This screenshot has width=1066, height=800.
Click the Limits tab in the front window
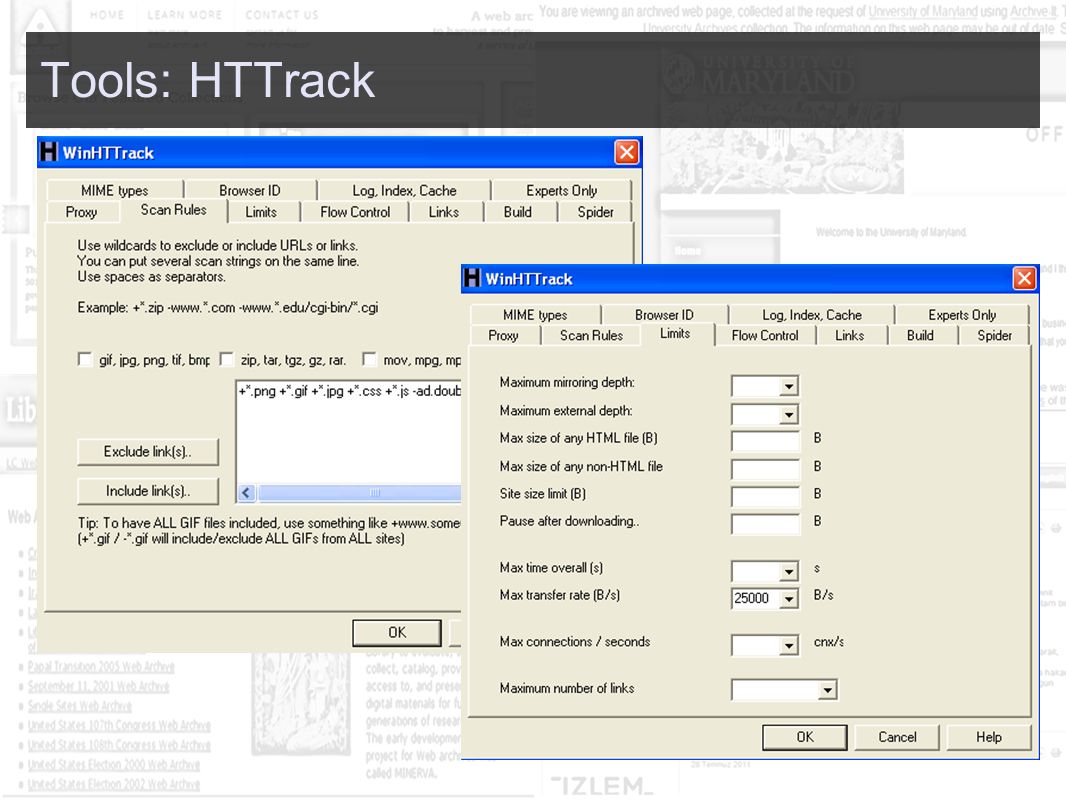click(675, 334)
